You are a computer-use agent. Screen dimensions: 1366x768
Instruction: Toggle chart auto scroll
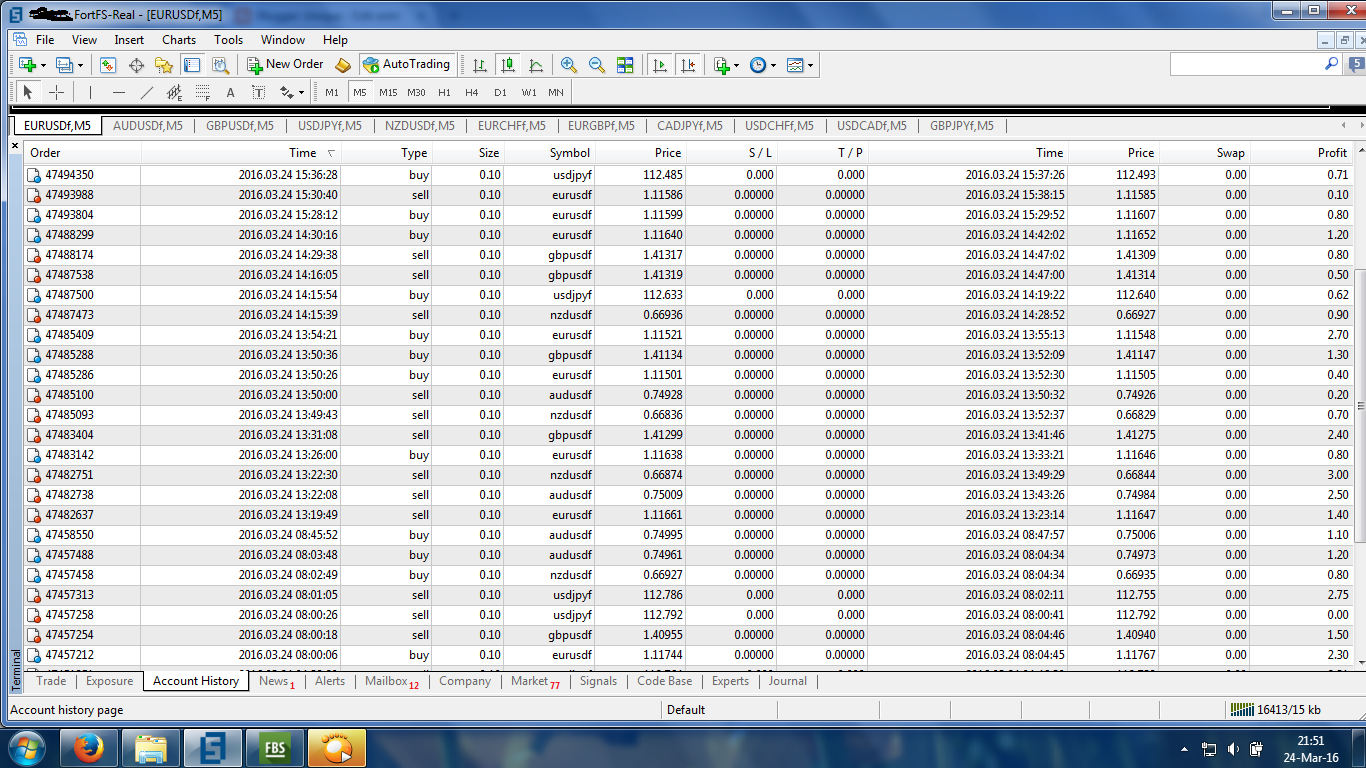point(659,65)
